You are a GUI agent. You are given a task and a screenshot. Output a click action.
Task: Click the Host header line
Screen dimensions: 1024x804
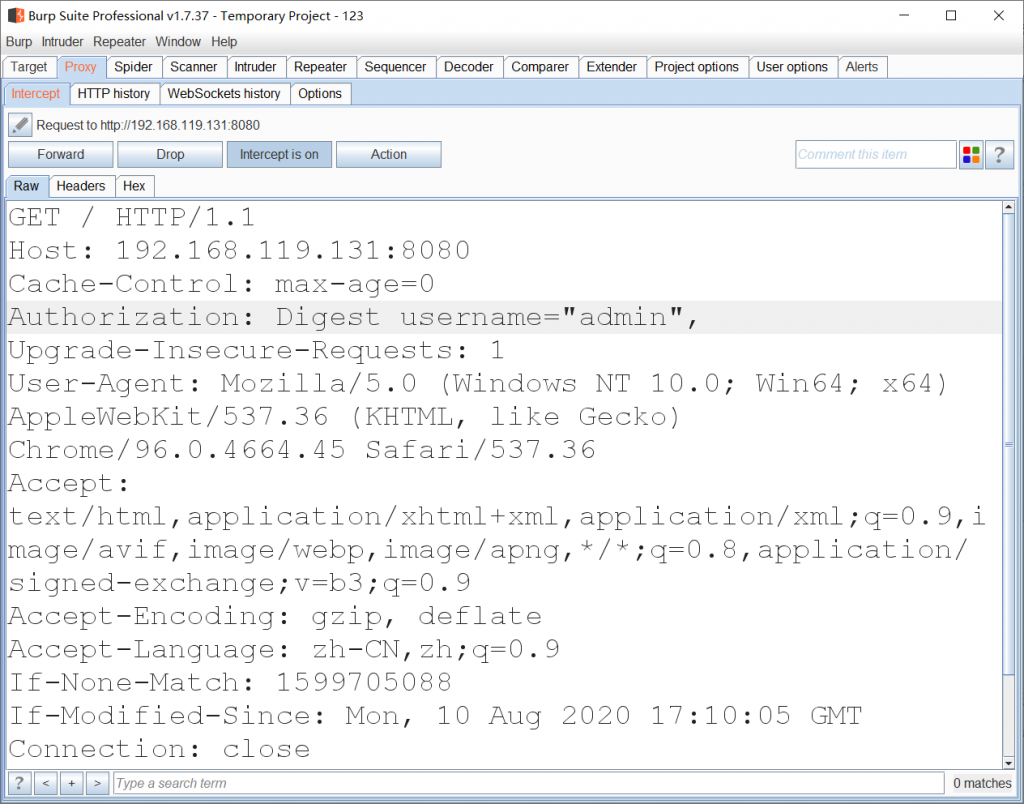239,250
